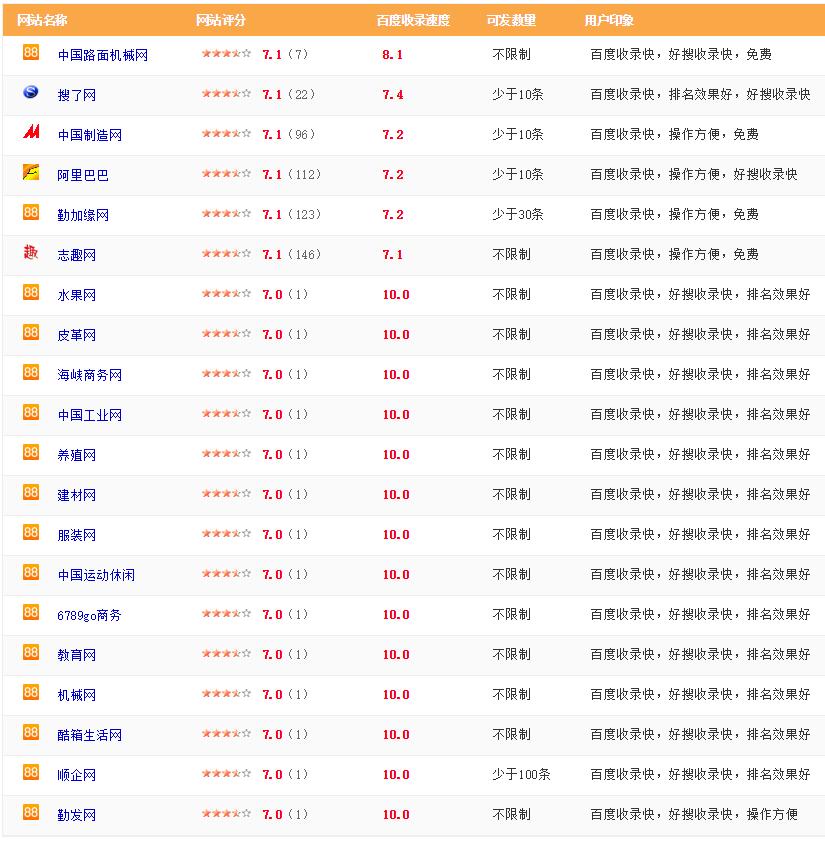This screenshot has height=841, width=825.
Task: Open the 阿里巴巴 link
Action: coord(83,175)
